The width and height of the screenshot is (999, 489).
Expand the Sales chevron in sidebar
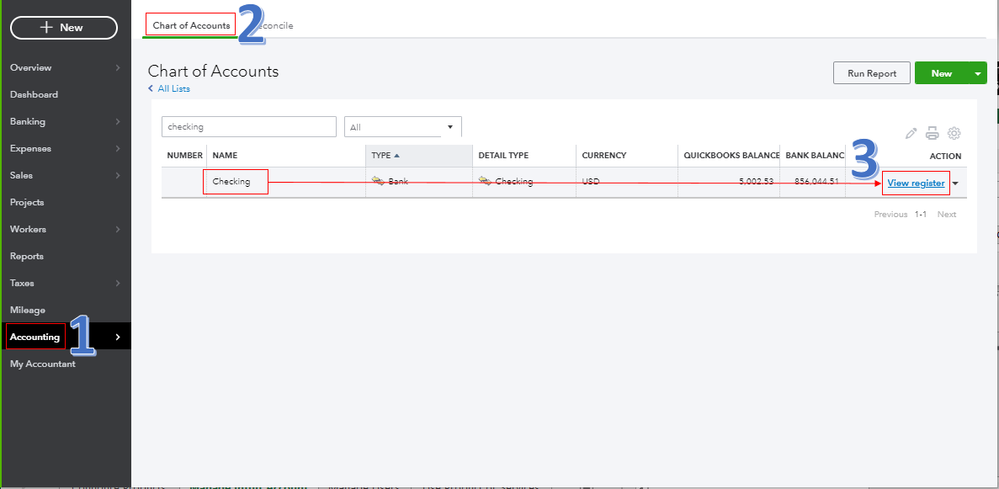coord(118,175)
